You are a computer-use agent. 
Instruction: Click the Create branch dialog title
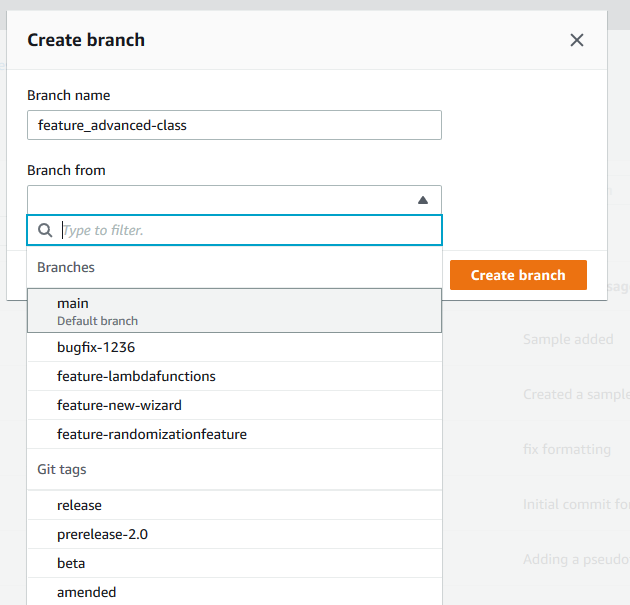pyautogui.click(x=86, y=40)
